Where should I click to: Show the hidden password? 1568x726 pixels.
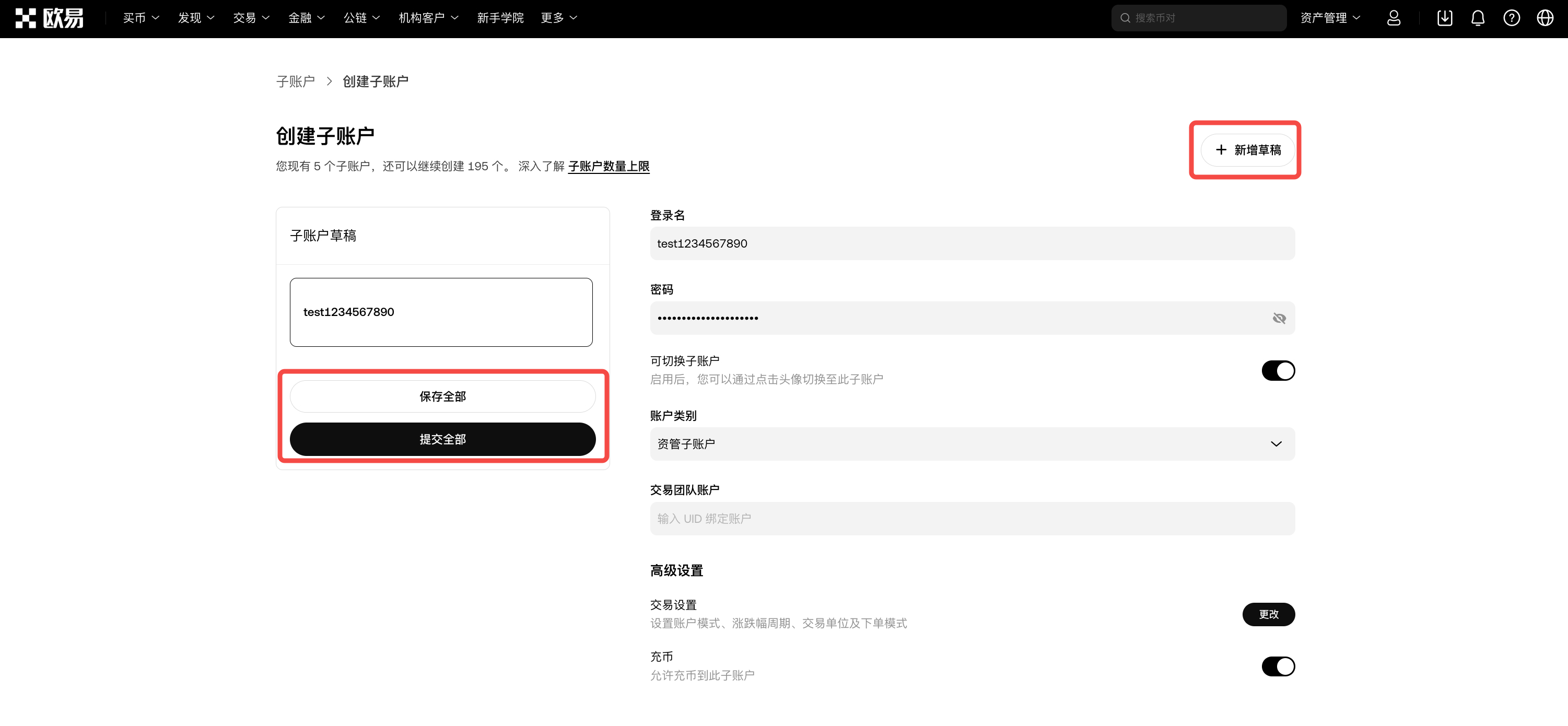[1280, 318]
